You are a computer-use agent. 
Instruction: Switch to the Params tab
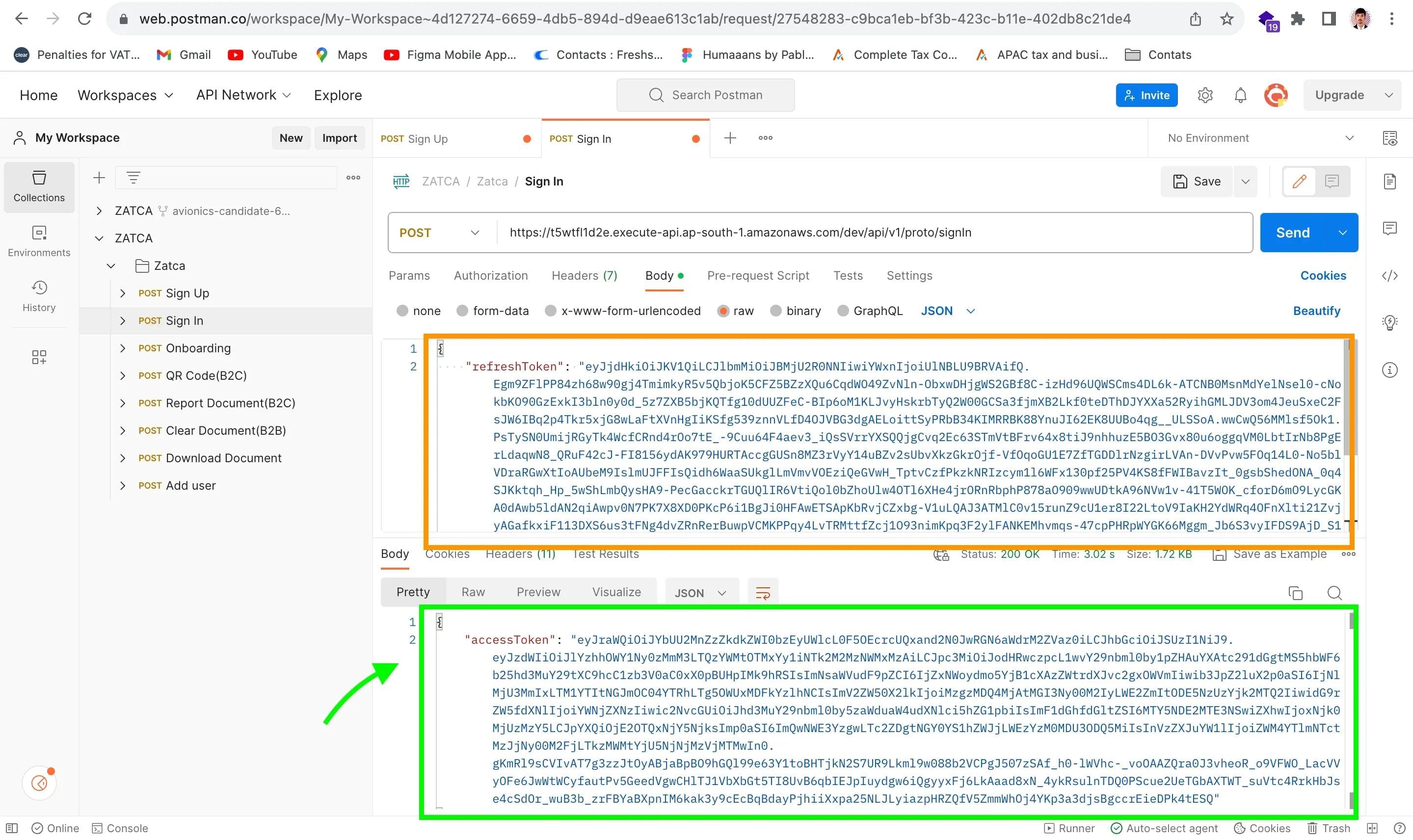tap(409, 276)
